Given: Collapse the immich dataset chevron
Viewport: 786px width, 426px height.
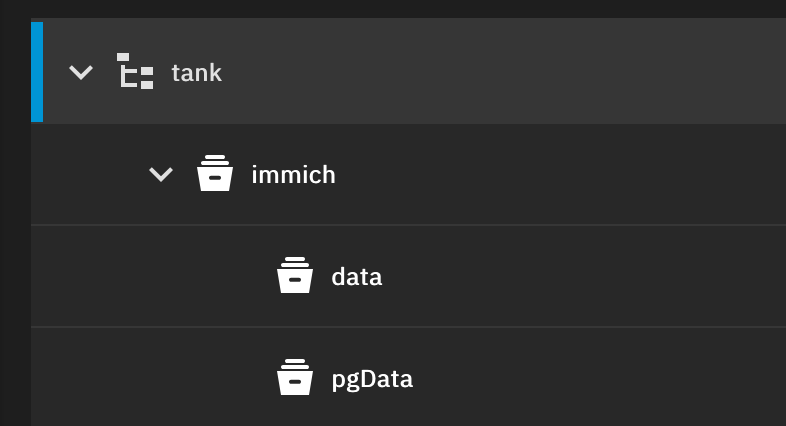Looking at the screenshot, I should (161, 175).
